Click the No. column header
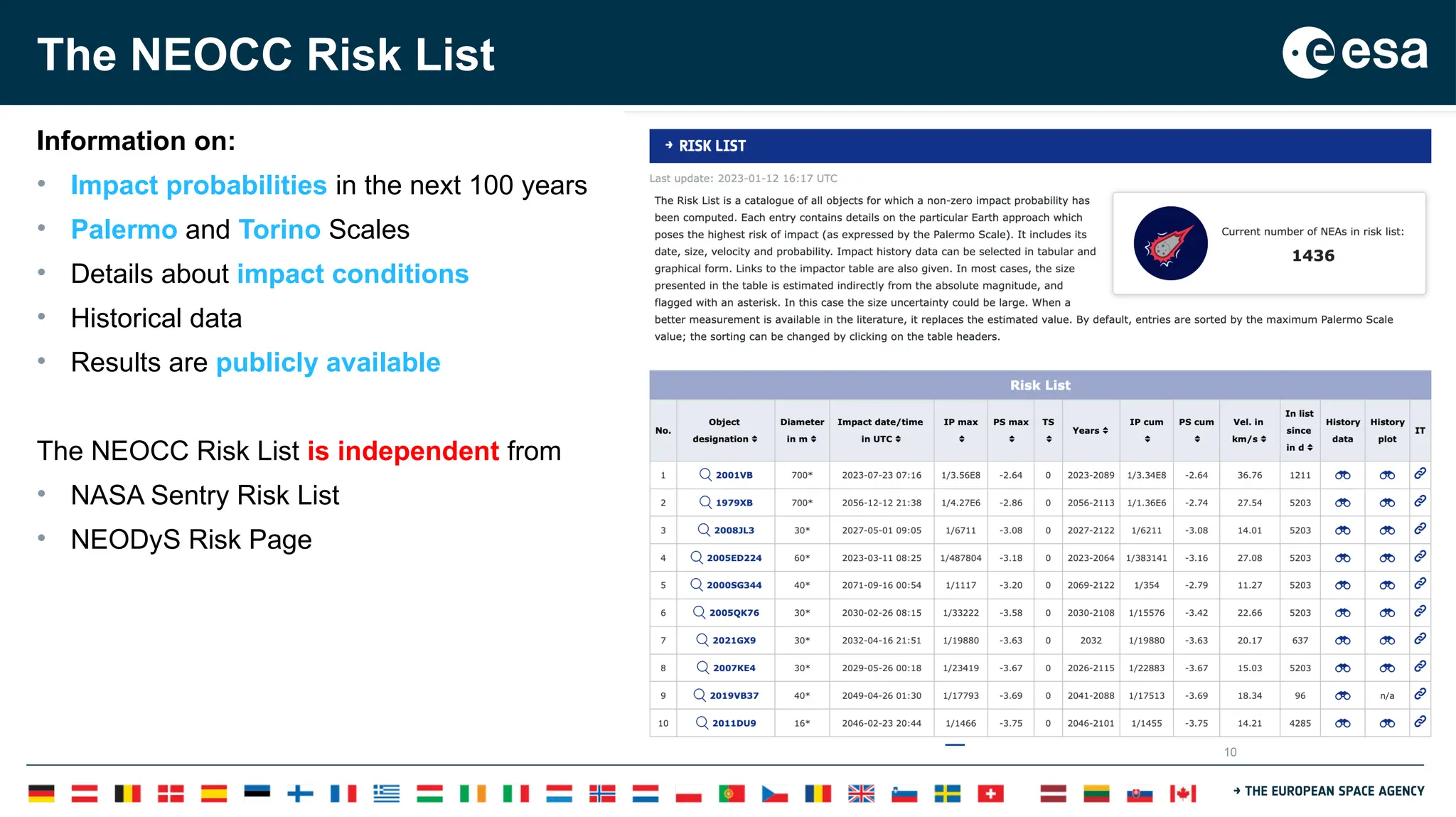This screenshot has width=1456, height=817. pyautogui.click(x=663, y=430)
